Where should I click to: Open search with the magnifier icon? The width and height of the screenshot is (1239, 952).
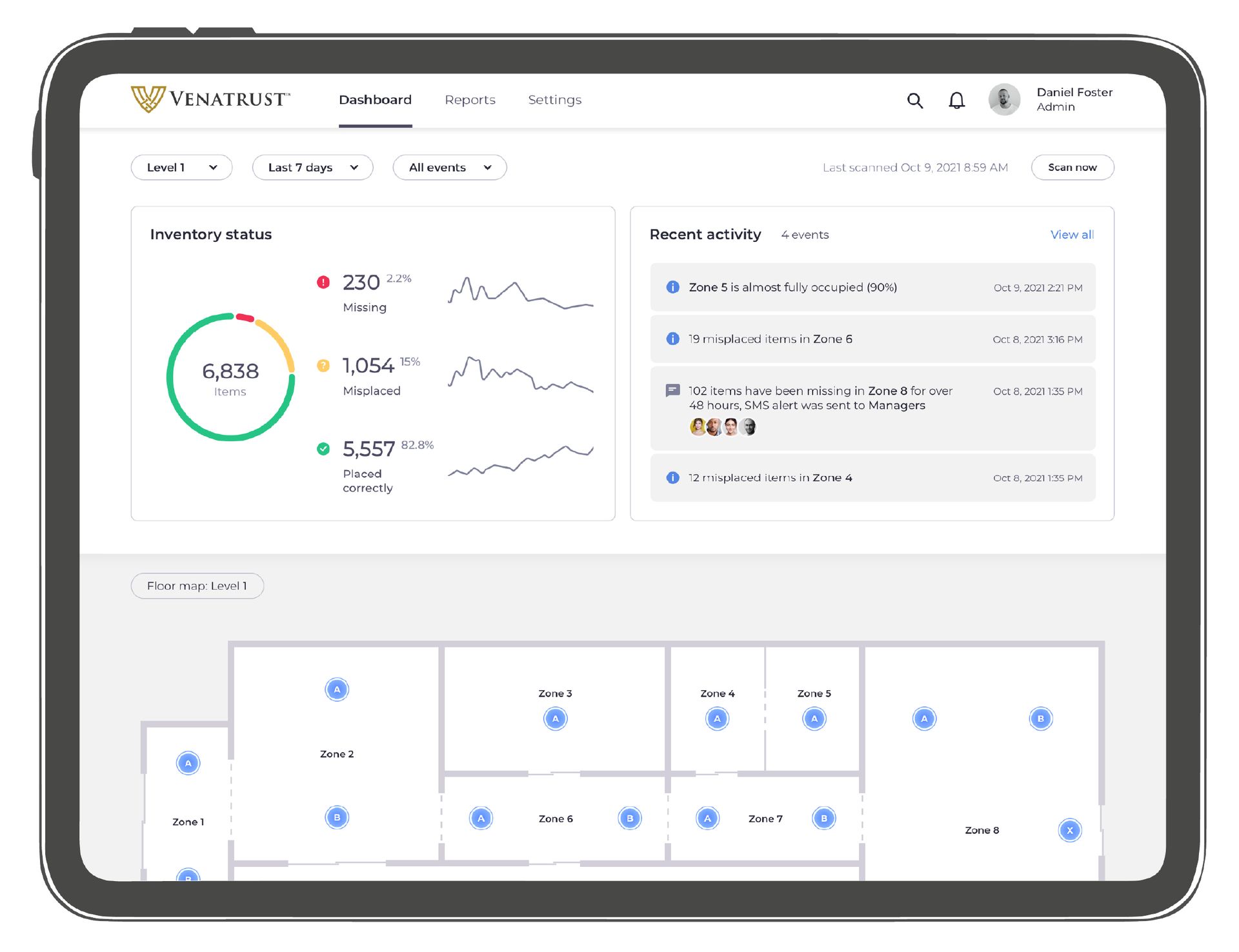(914, 101)
